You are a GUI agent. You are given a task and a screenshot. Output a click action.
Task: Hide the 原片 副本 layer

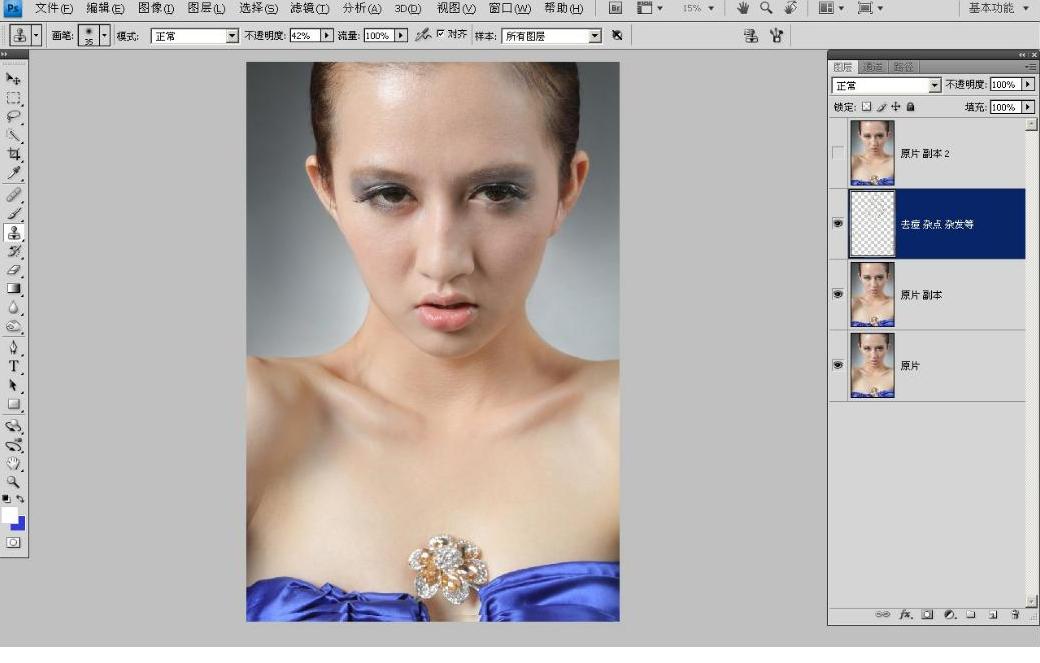[838, 294]
